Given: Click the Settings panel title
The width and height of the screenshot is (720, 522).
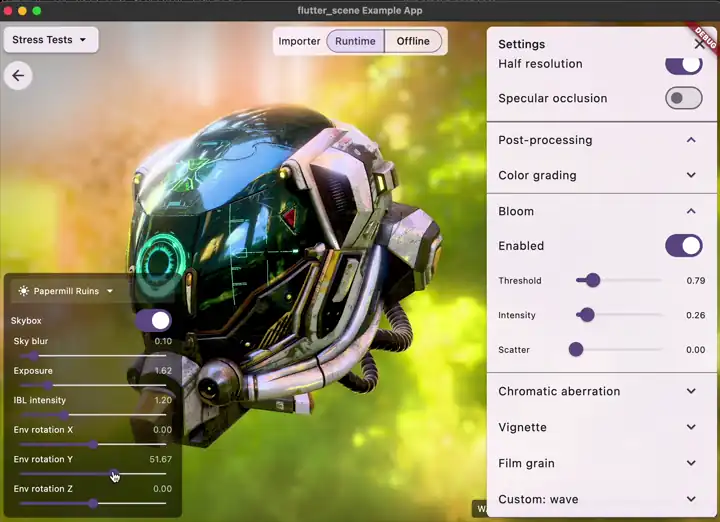Looking at the screenshot, I should (x=522, y=44).
